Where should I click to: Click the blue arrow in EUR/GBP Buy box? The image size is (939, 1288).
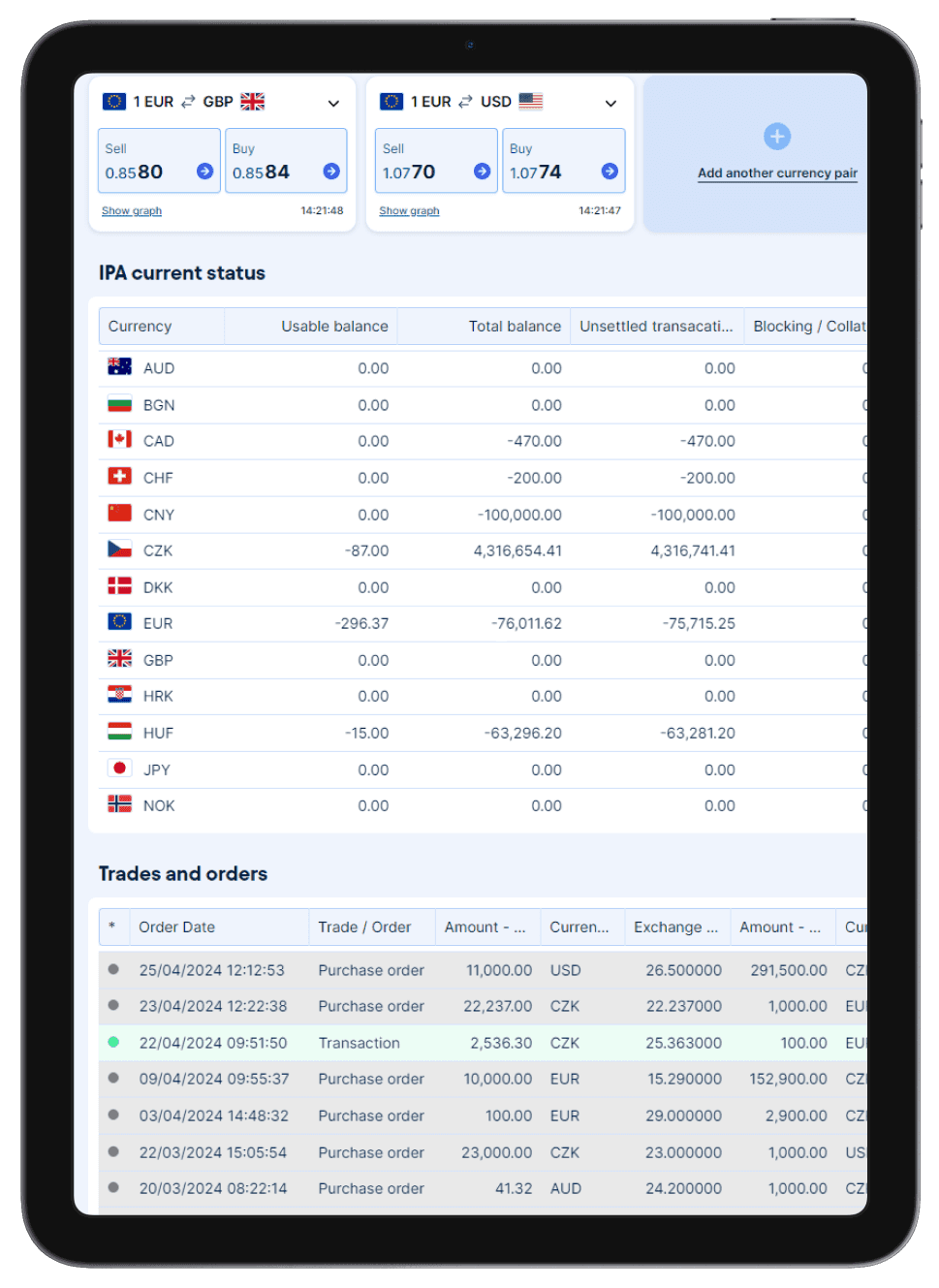[331, 172]
